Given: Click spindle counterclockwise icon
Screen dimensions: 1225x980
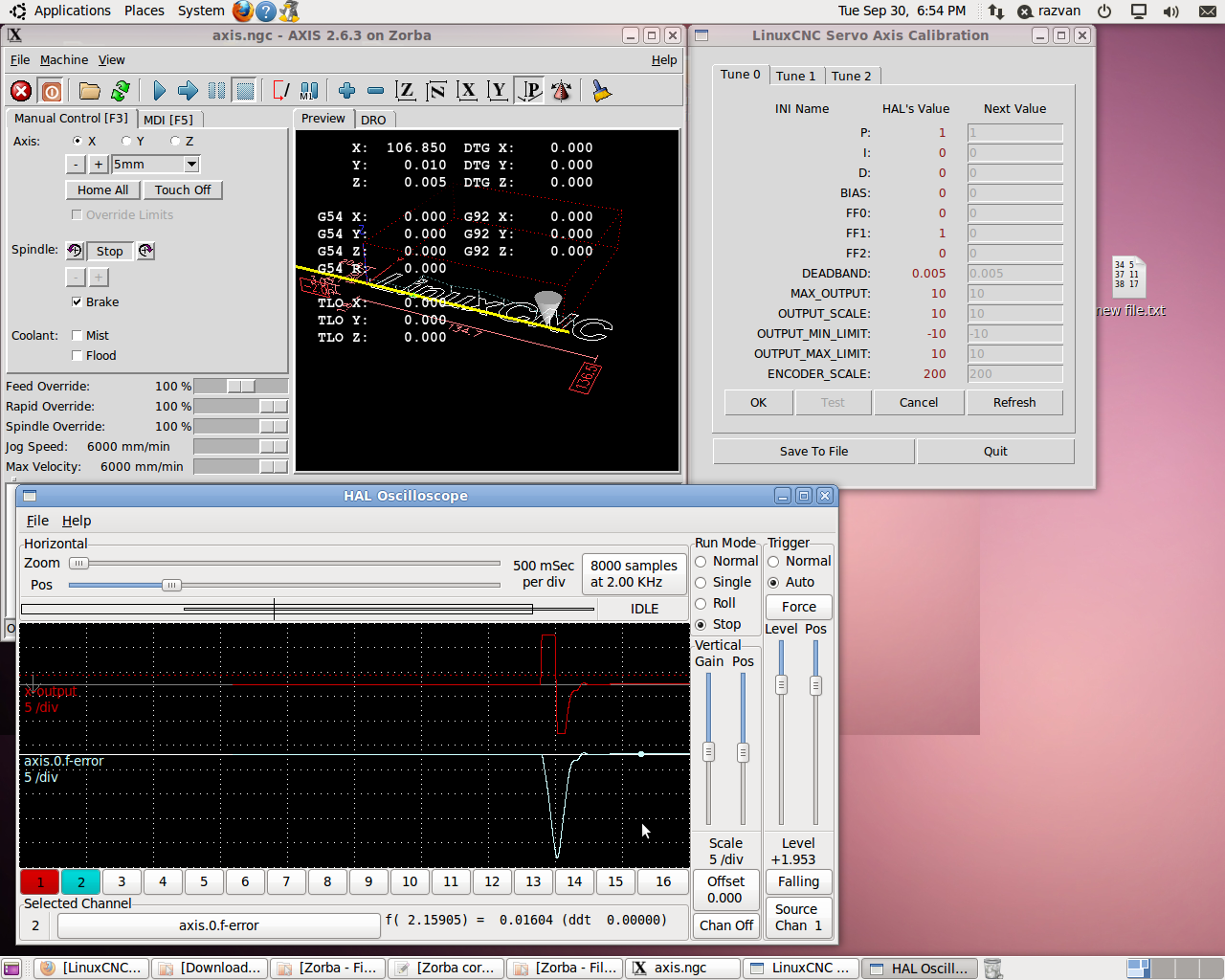Looking at the screenshot, I should tap(75, 251).
